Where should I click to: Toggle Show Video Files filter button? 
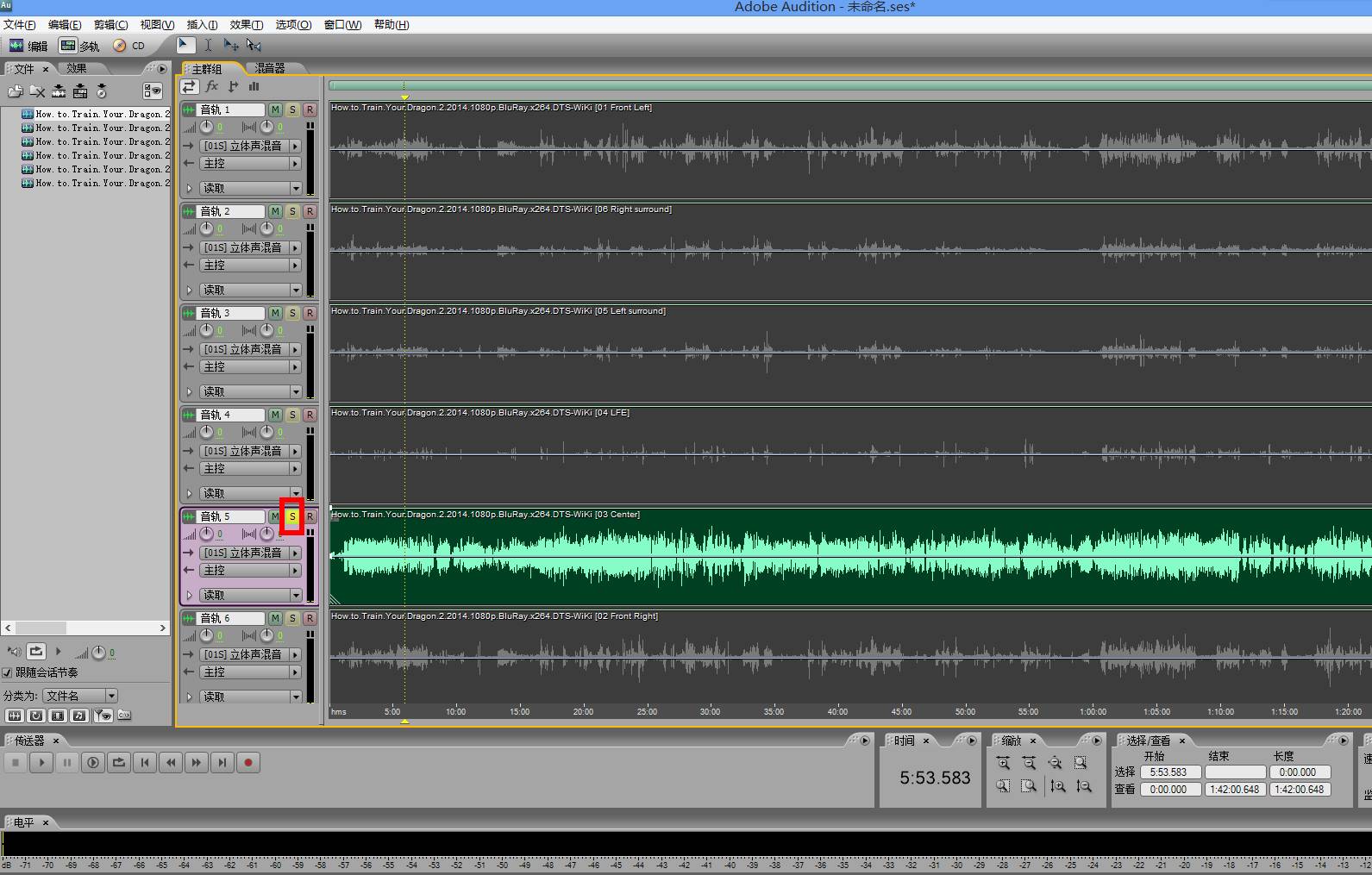[58, 716]
